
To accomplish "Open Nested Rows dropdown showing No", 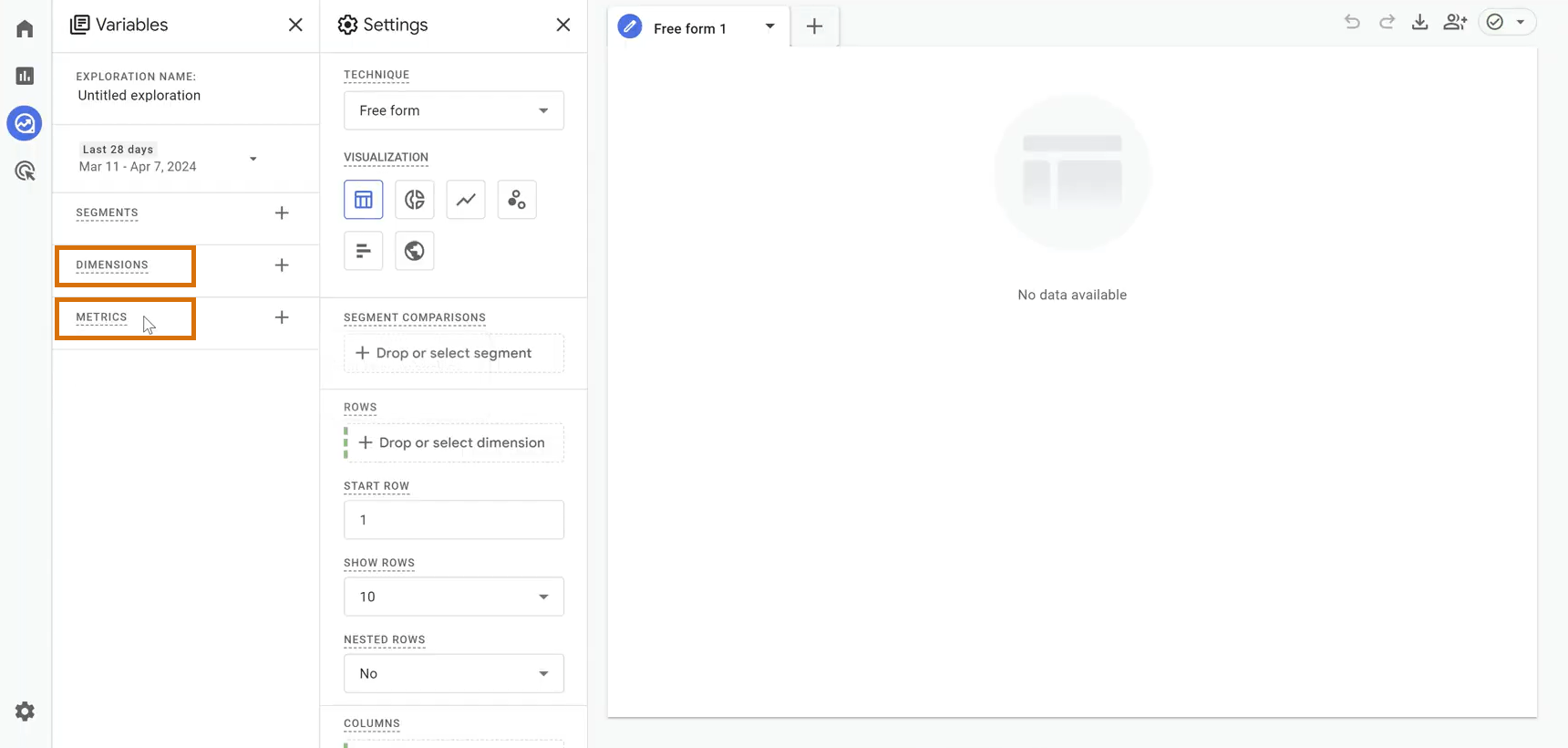I will 454,673.
